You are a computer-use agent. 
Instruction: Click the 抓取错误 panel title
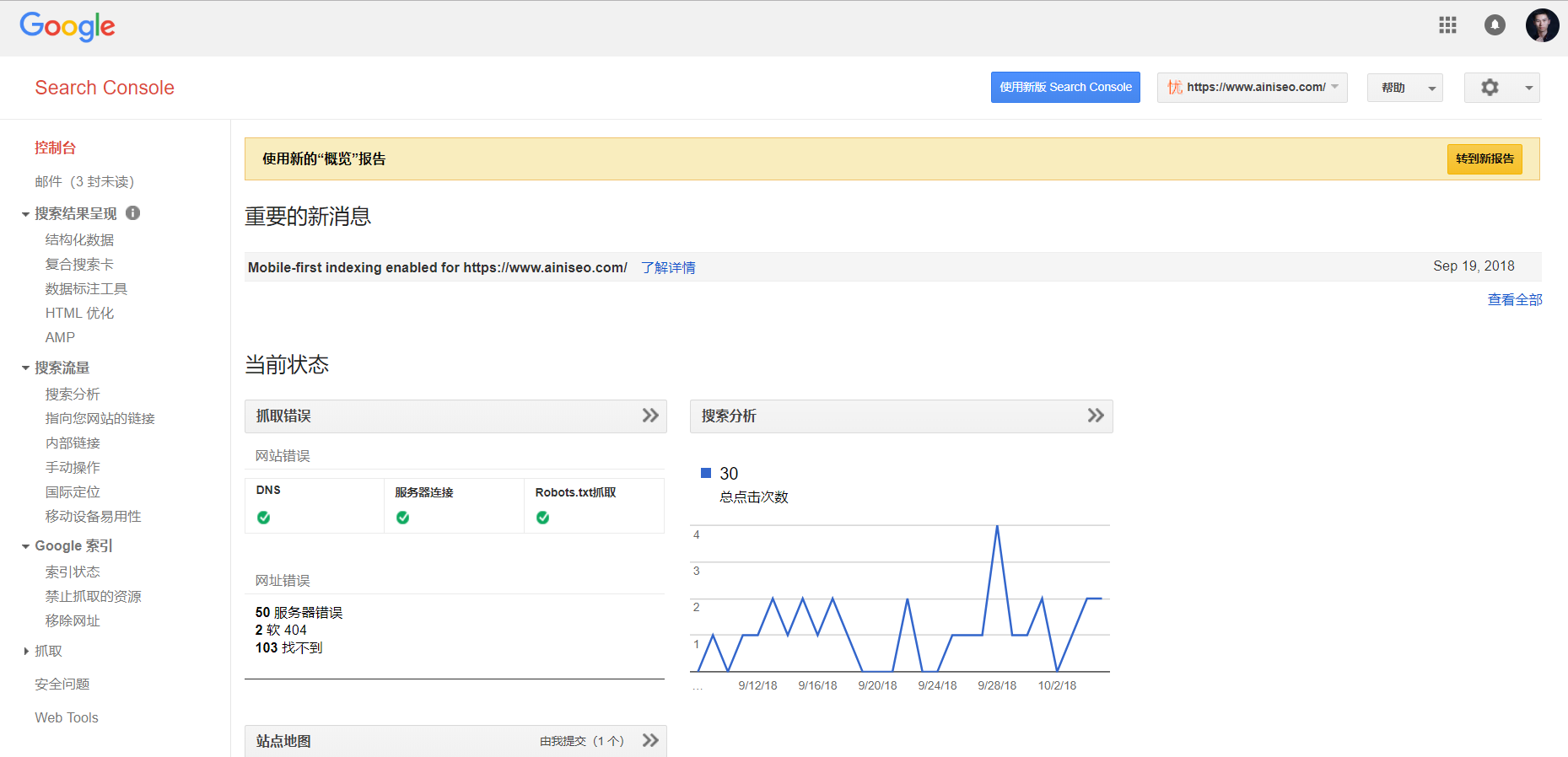(x=283, y=416)
